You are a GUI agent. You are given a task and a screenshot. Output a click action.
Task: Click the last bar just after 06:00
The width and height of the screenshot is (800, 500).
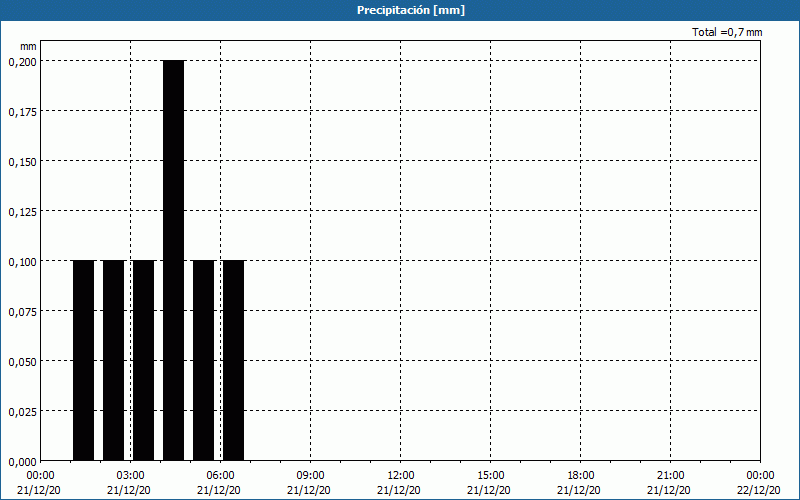click(234, 360)
